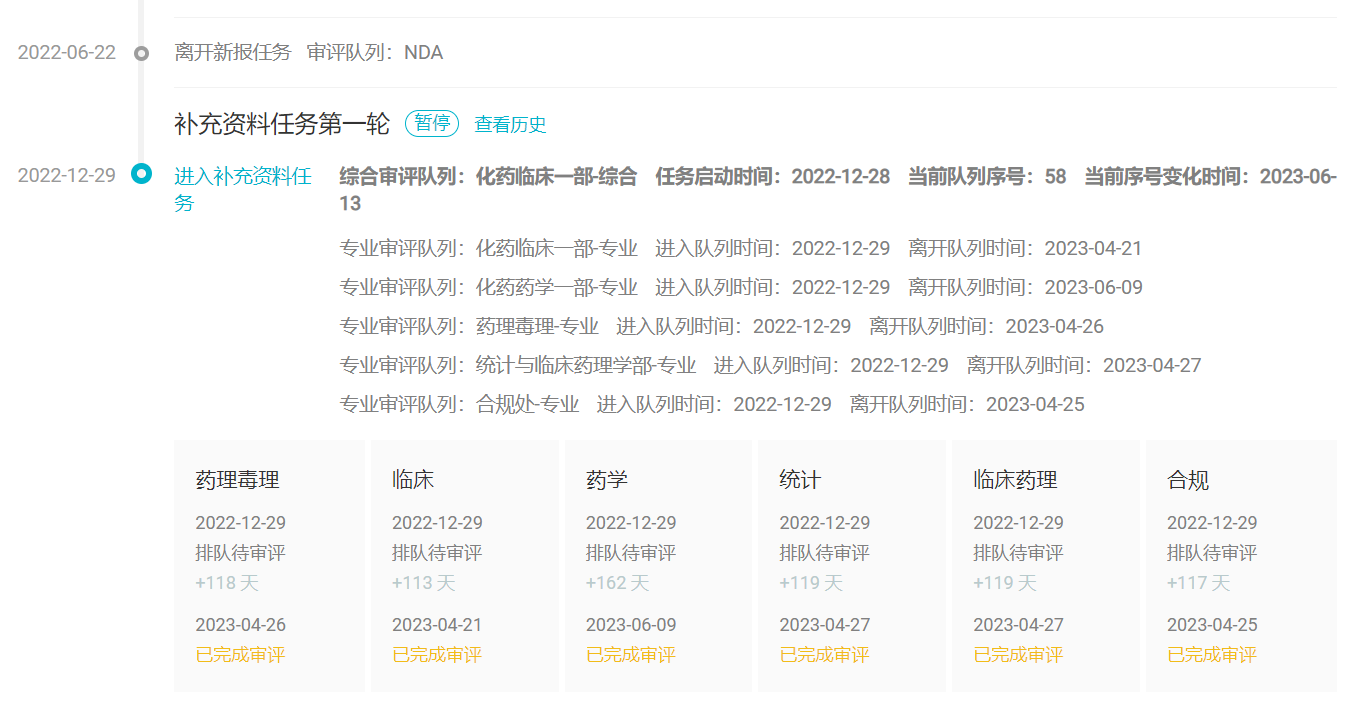Click the 暂停 status badge
1364x715 pixels.
432,124
